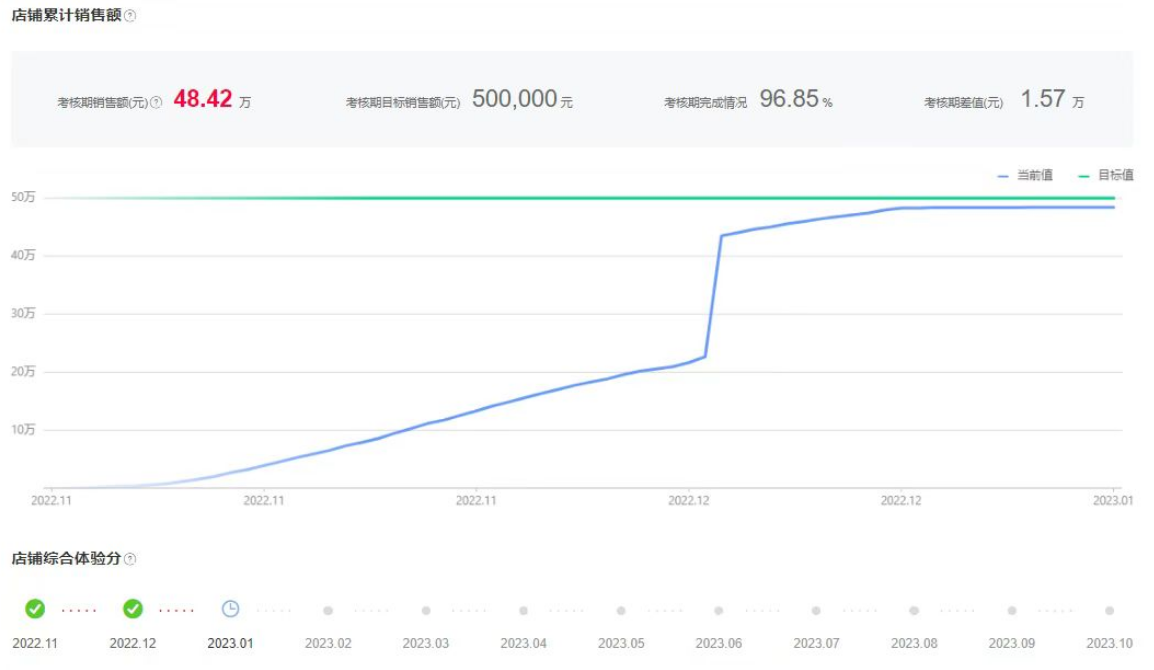Select timeline dot for 2023.02
The height and width of the screenshot is (670, 1154).
[x=328, y=610]
